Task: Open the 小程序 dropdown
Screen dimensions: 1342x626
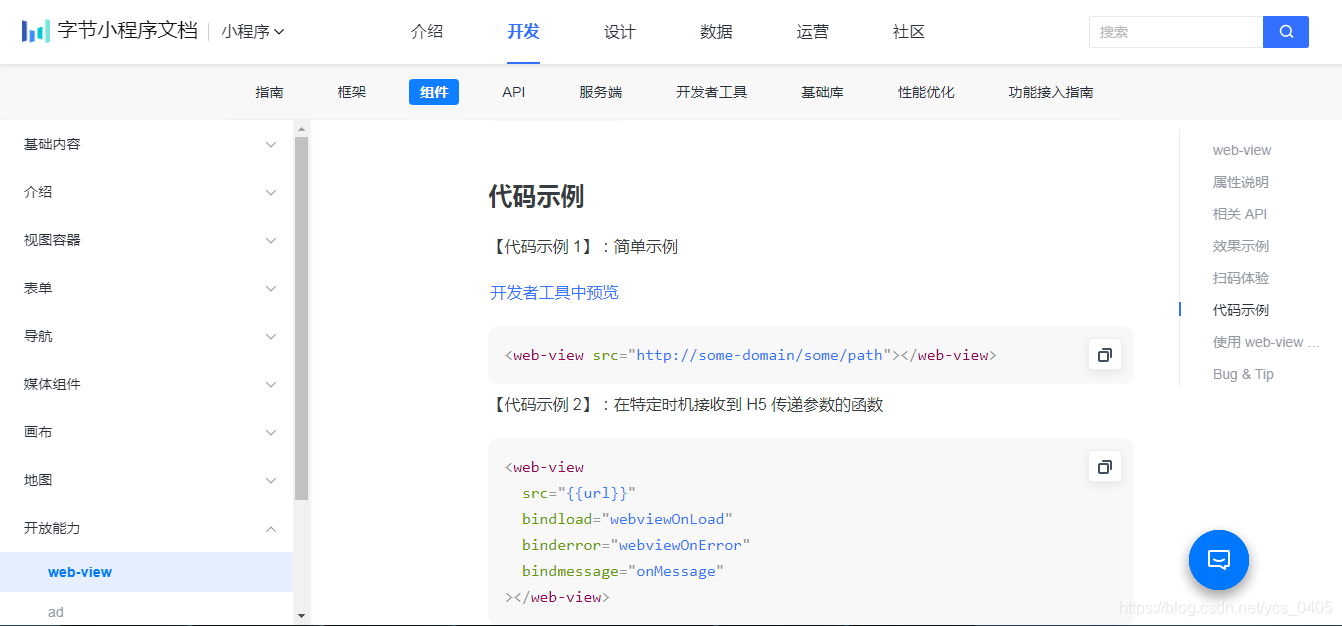Action: tap(248, 31)
